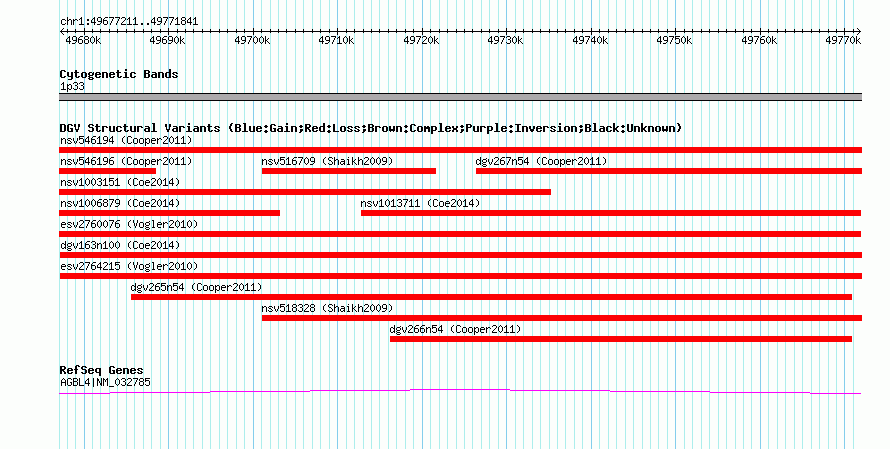Image resolution: width=890 pixels, height=449 pixels.
Task: Click the 49740k ruler tick label
Action: click(590, 40)
